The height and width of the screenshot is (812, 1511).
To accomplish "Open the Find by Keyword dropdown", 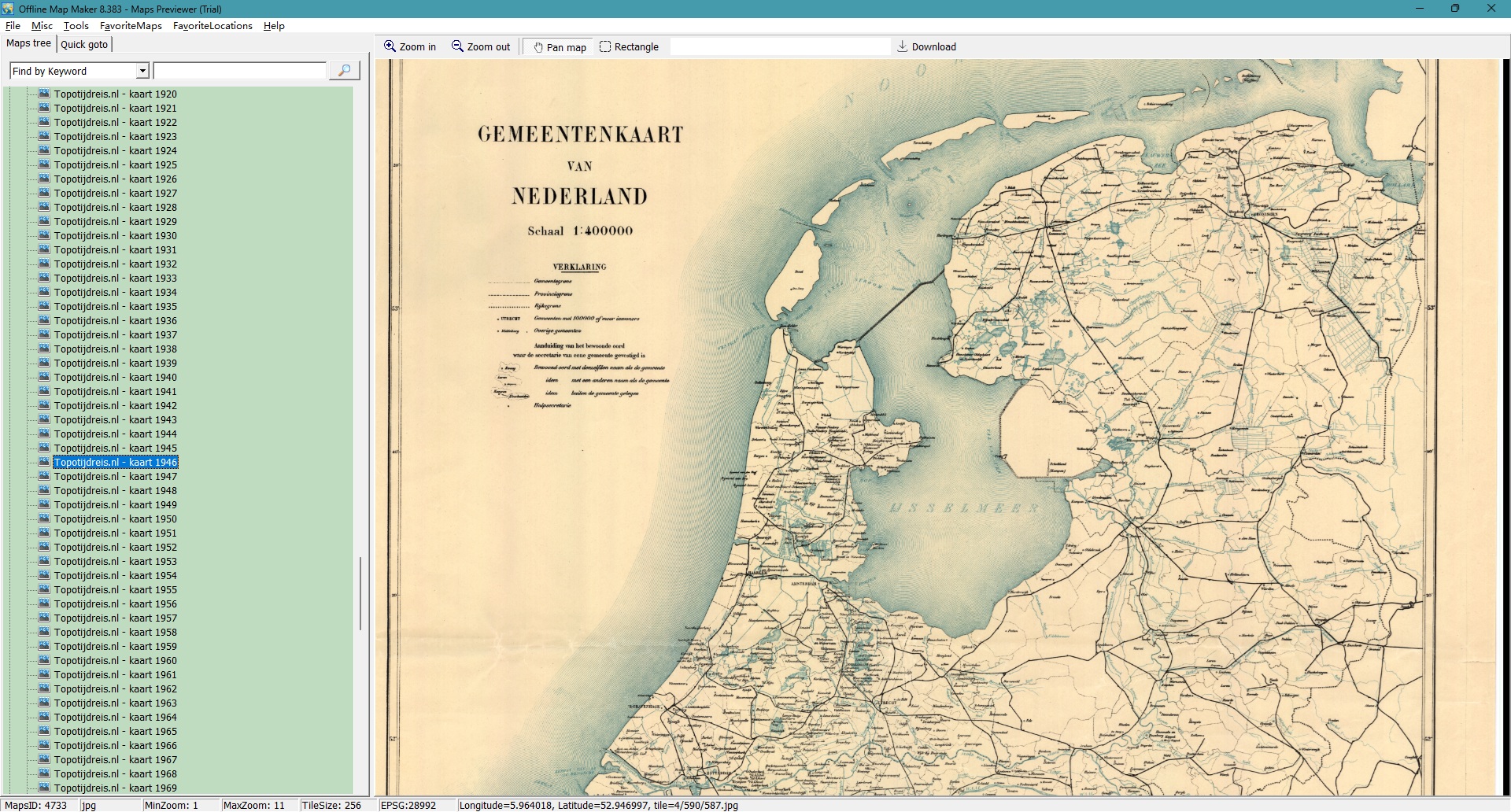I will [142, 71].
